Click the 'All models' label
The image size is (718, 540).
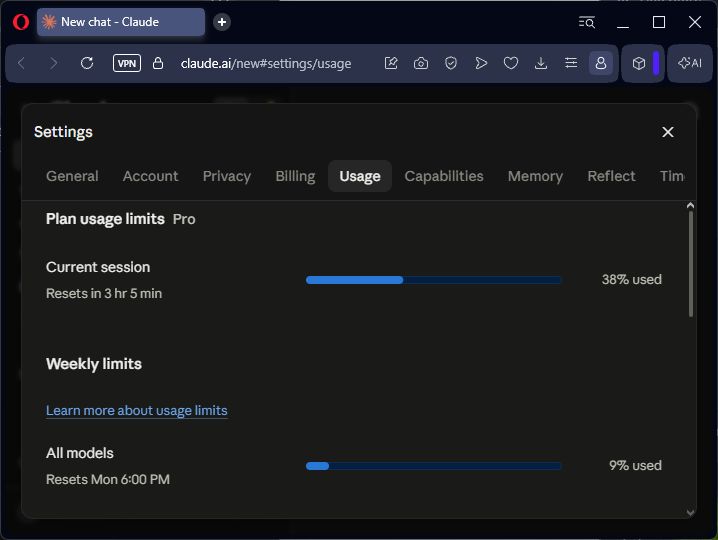click(80, 453)
